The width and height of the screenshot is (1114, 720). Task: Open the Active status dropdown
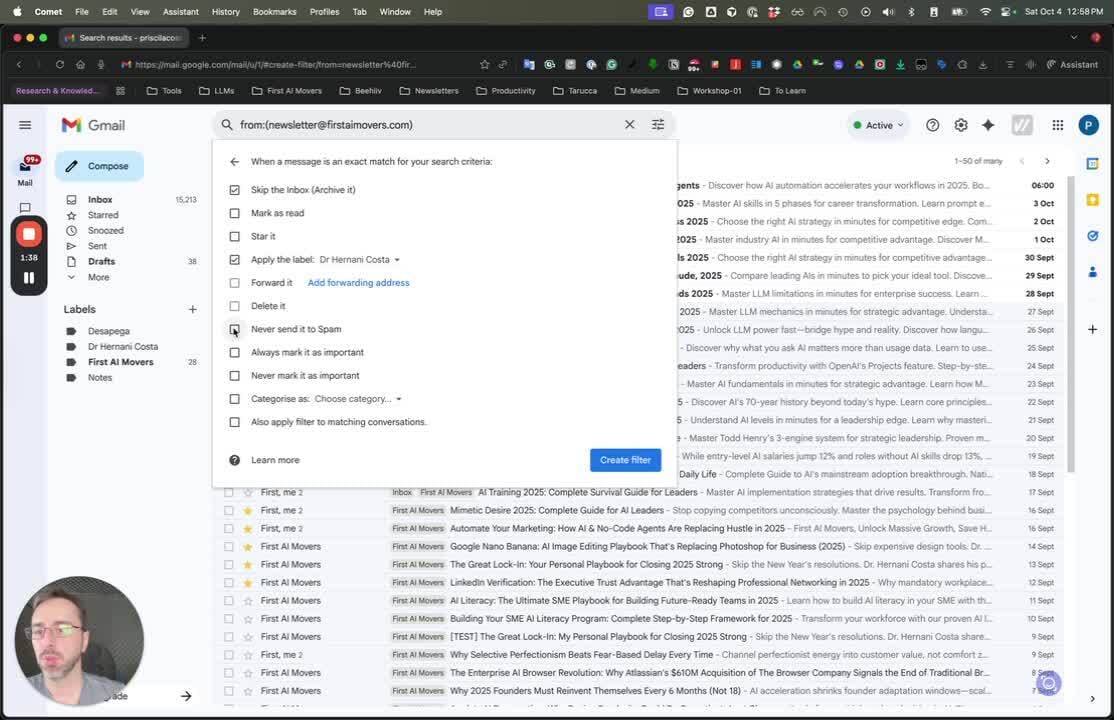coord(878,125)
